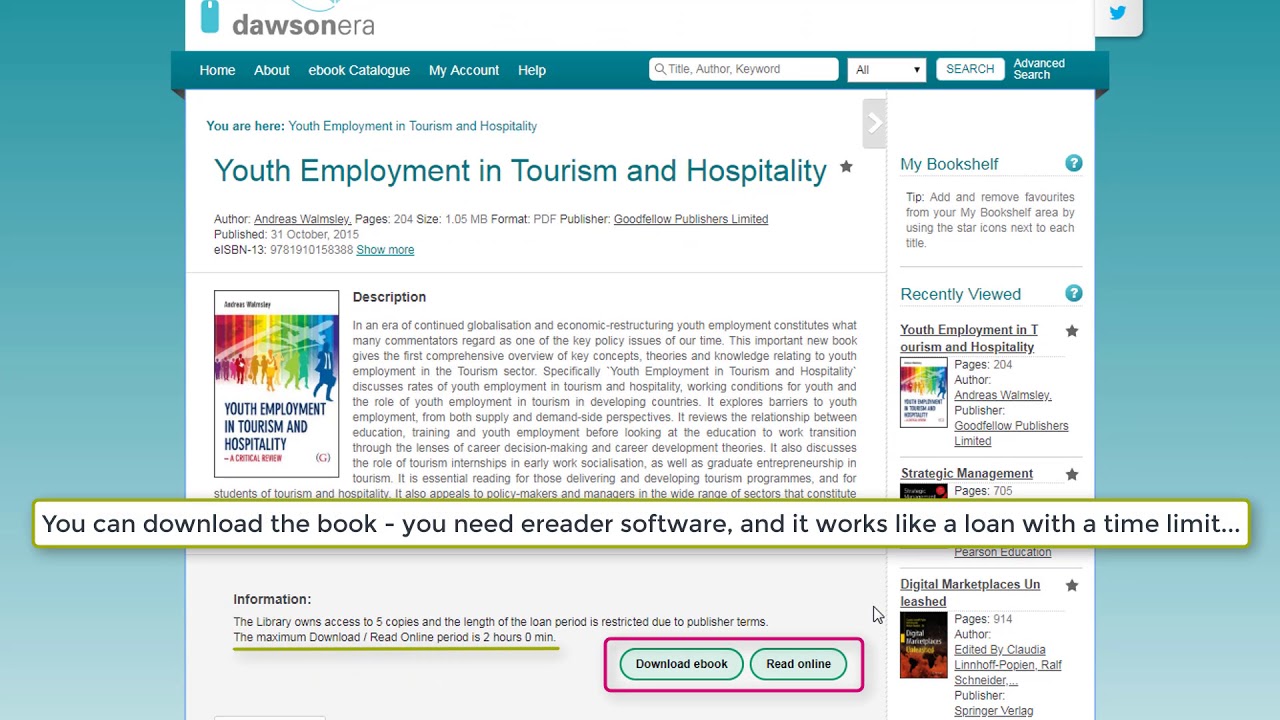Click the Information: heading
Image resolution: width=1280 pixels, height=720 pixels.
[x=272, y=599]
